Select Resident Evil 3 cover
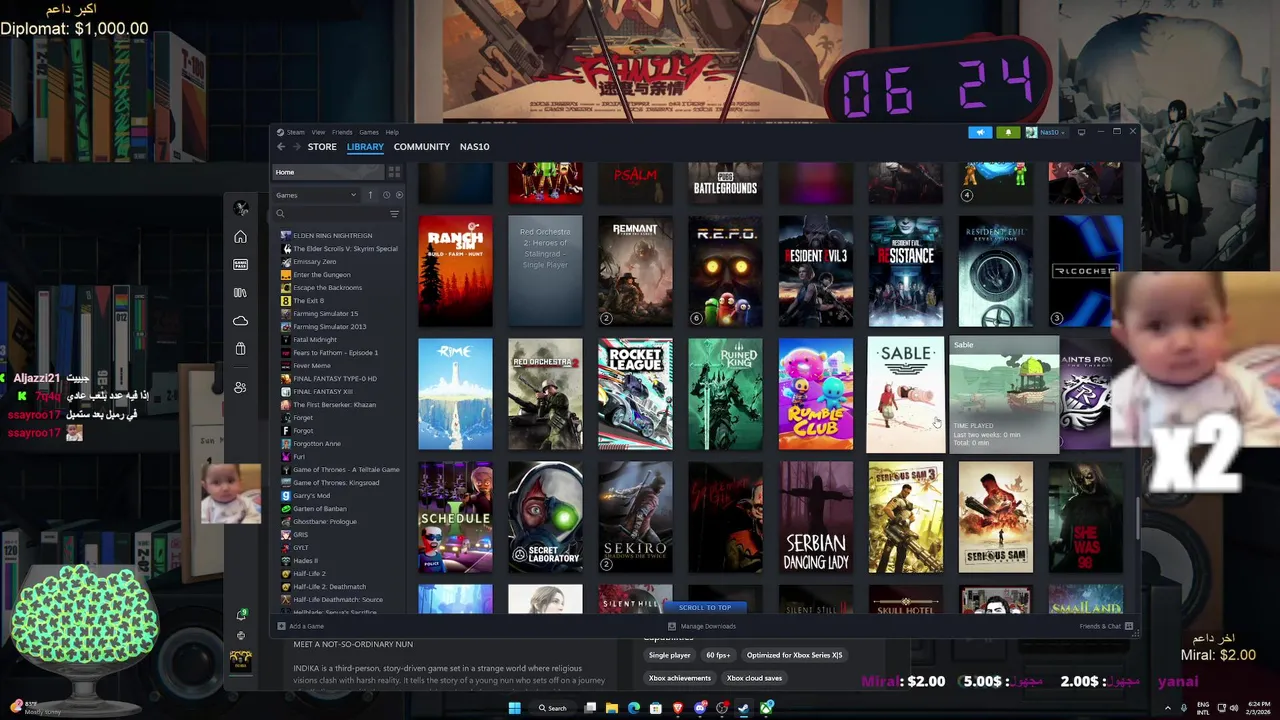Screen dimensions: 1280x720 pos(815,271)
